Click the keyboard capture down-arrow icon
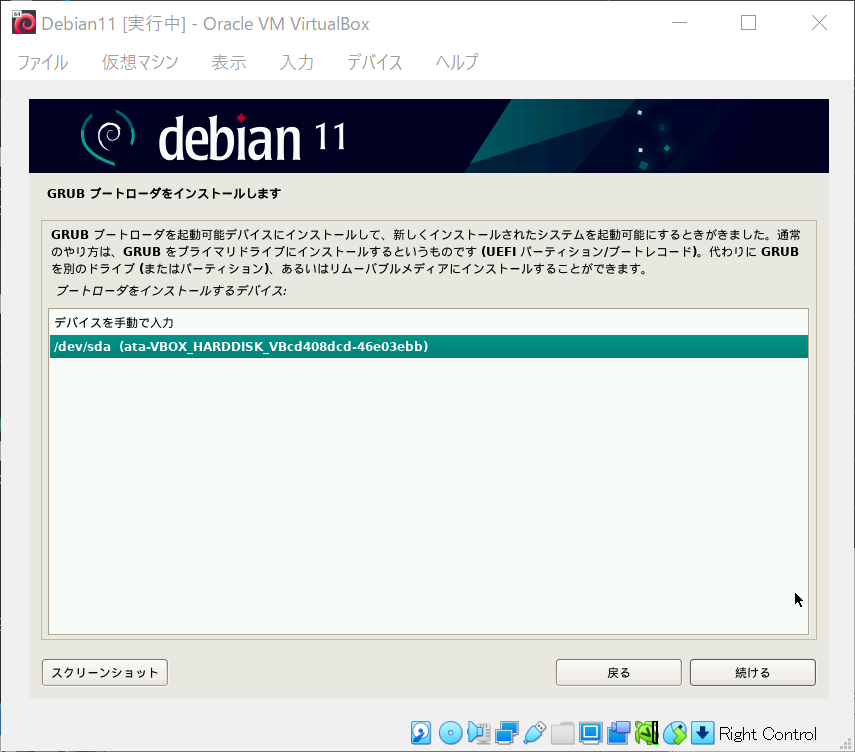The image size is (855, 752). [x=703, y=733]
